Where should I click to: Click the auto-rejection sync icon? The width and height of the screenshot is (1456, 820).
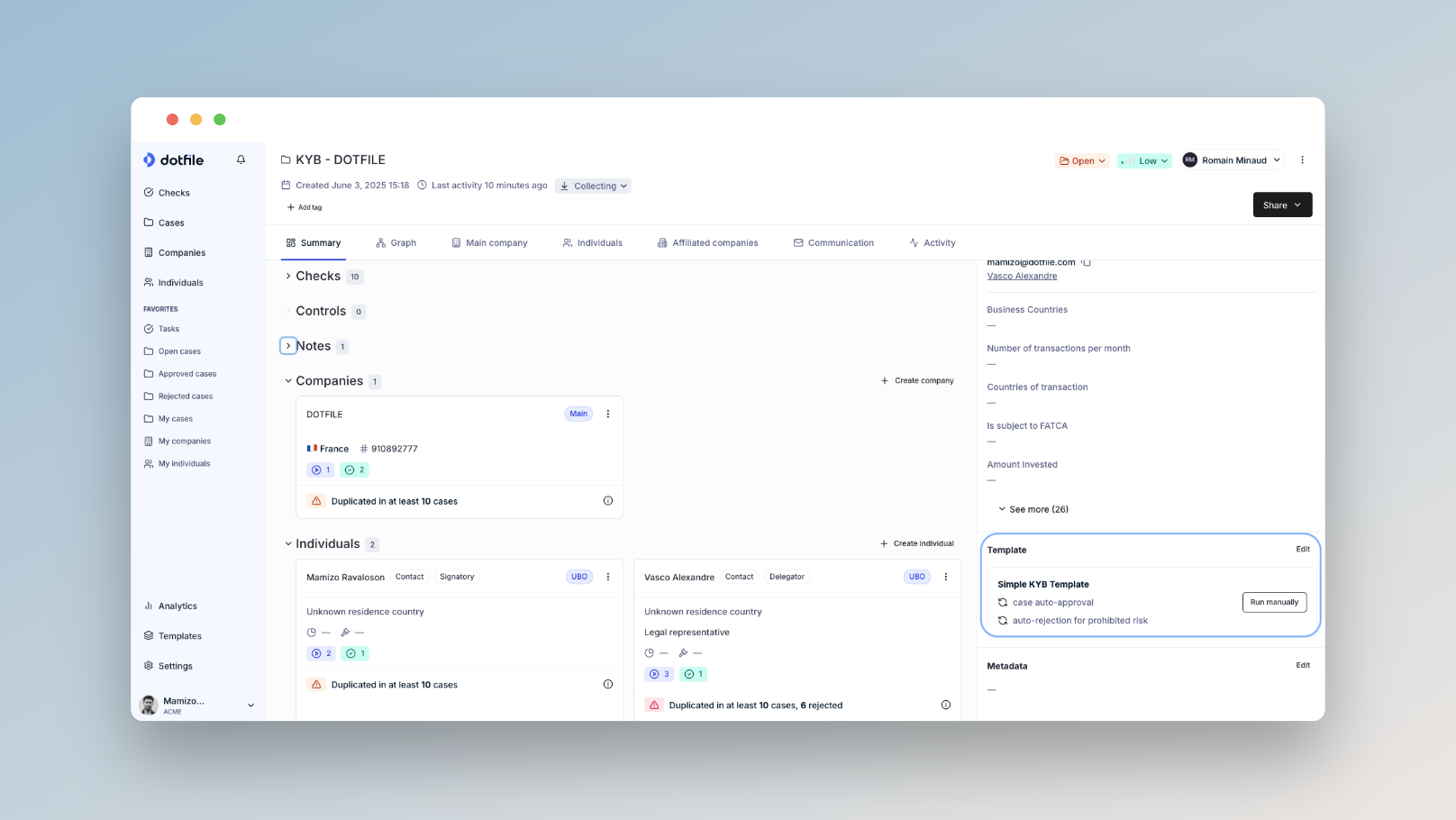(x=1003, y=620)
